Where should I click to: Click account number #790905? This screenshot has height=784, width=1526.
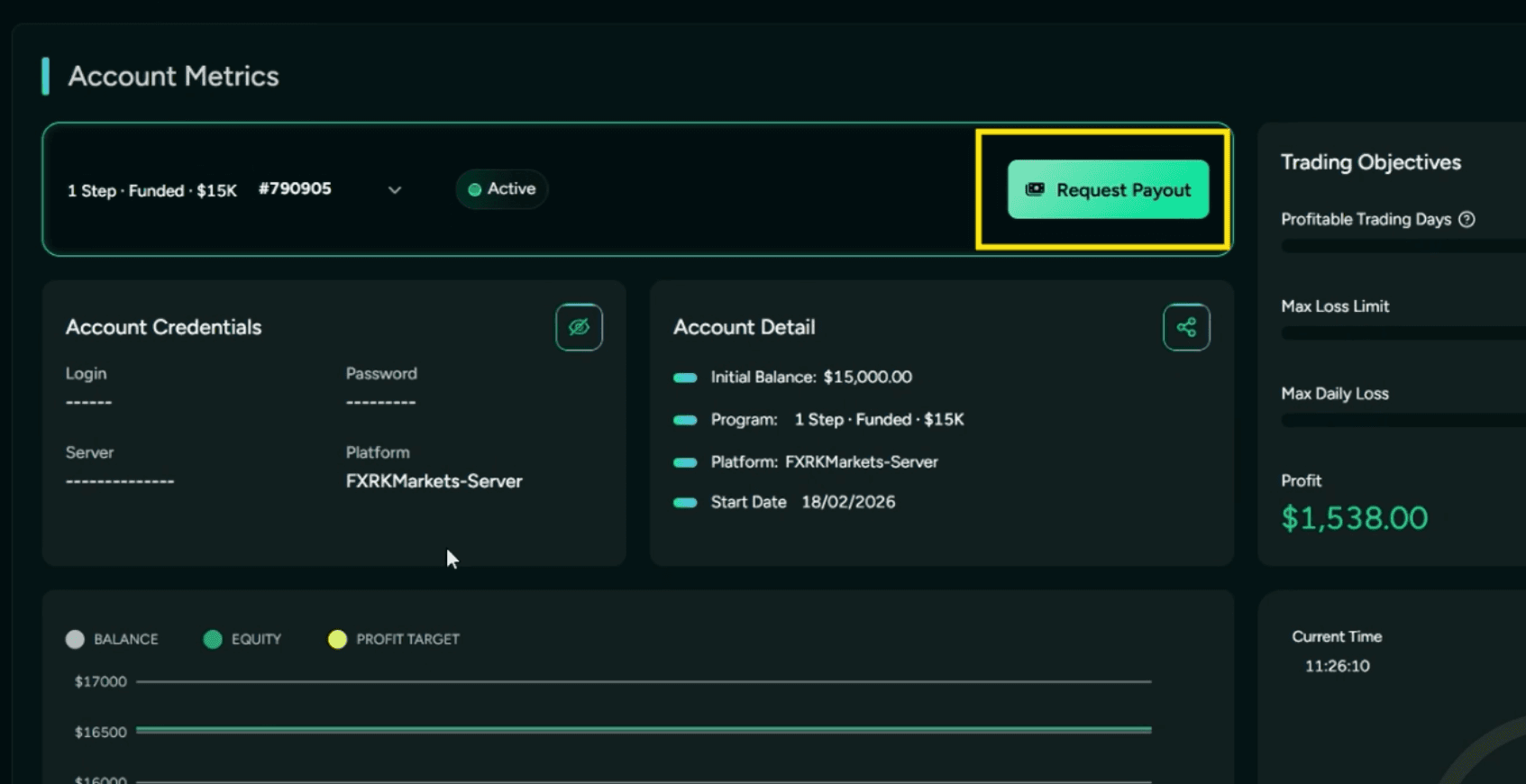295,188
